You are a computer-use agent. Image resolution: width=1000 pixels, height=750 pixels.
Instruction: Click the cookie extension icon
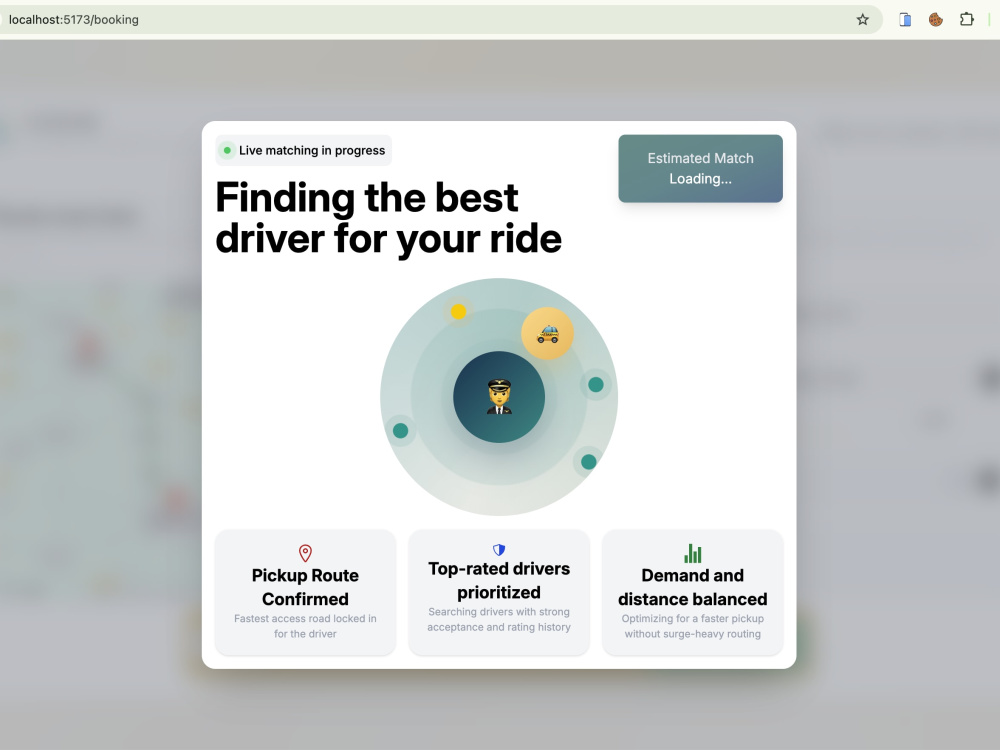(x=936, y=20)
